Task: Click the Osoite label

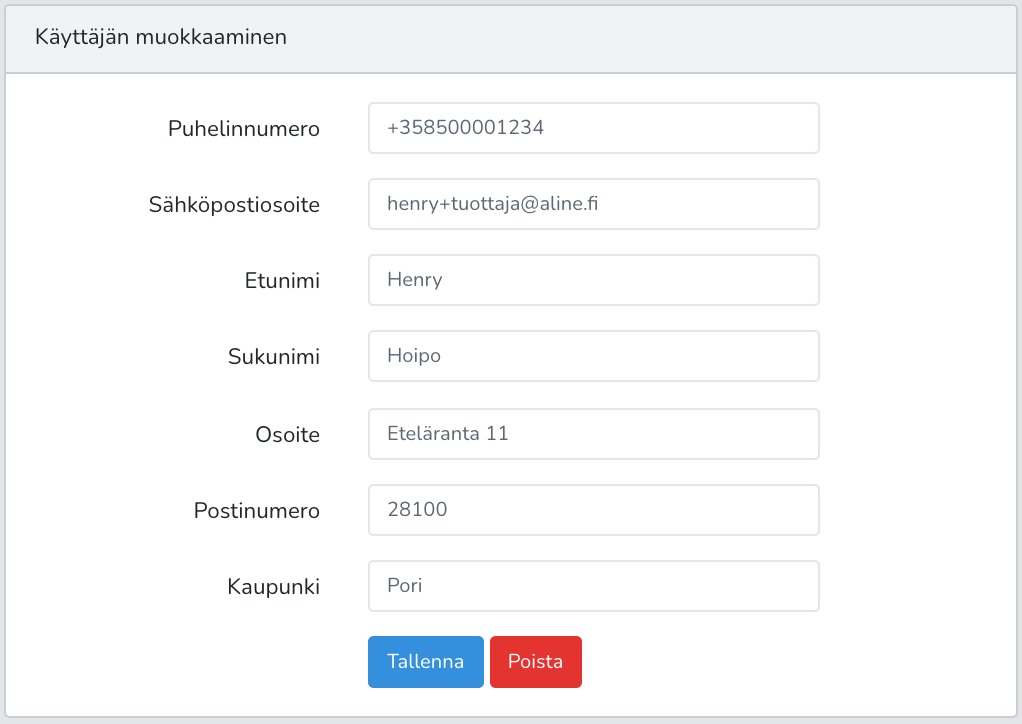Action: (x=287, y=435)
